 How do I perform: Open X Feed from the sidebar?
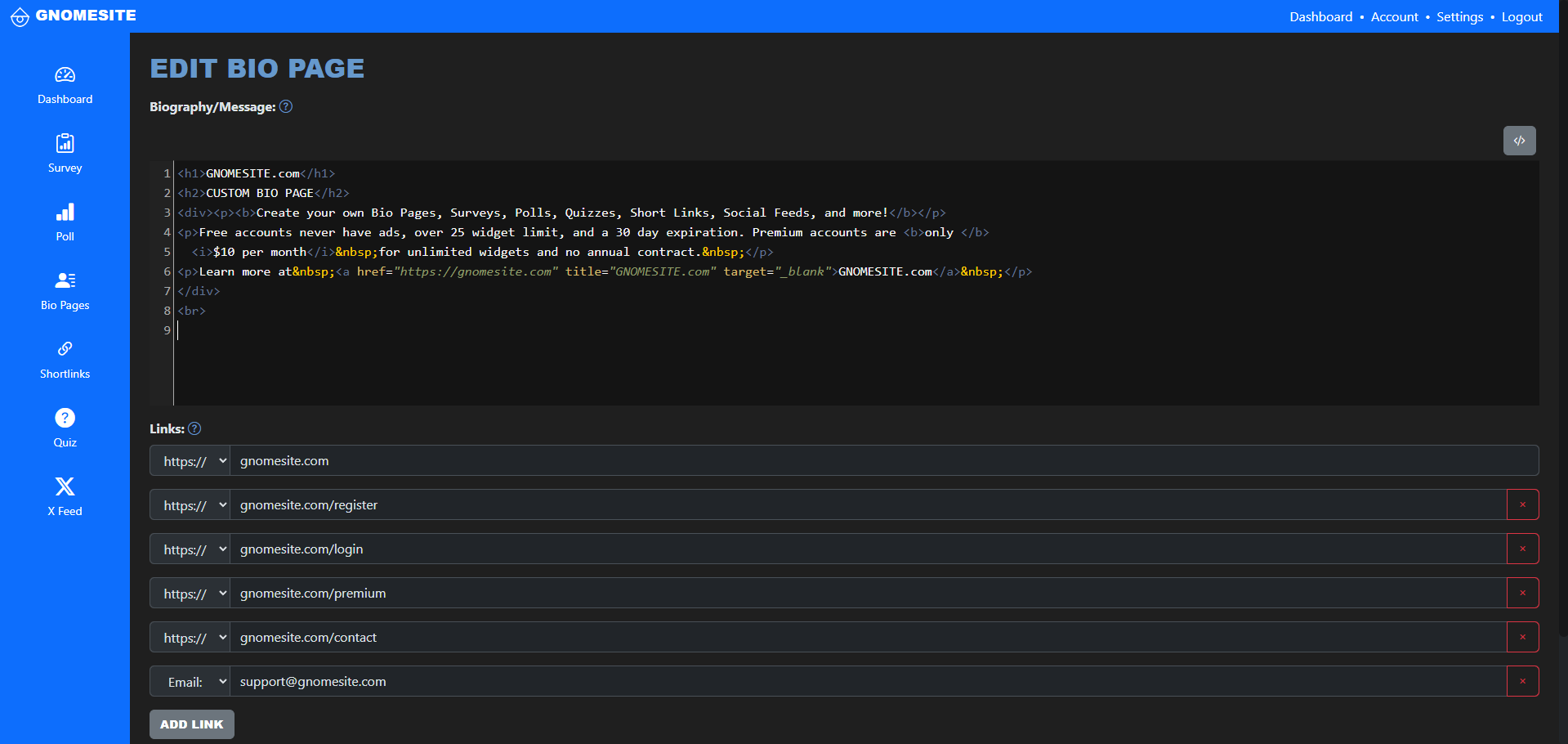pyautogui.click(x=65, y=498)
